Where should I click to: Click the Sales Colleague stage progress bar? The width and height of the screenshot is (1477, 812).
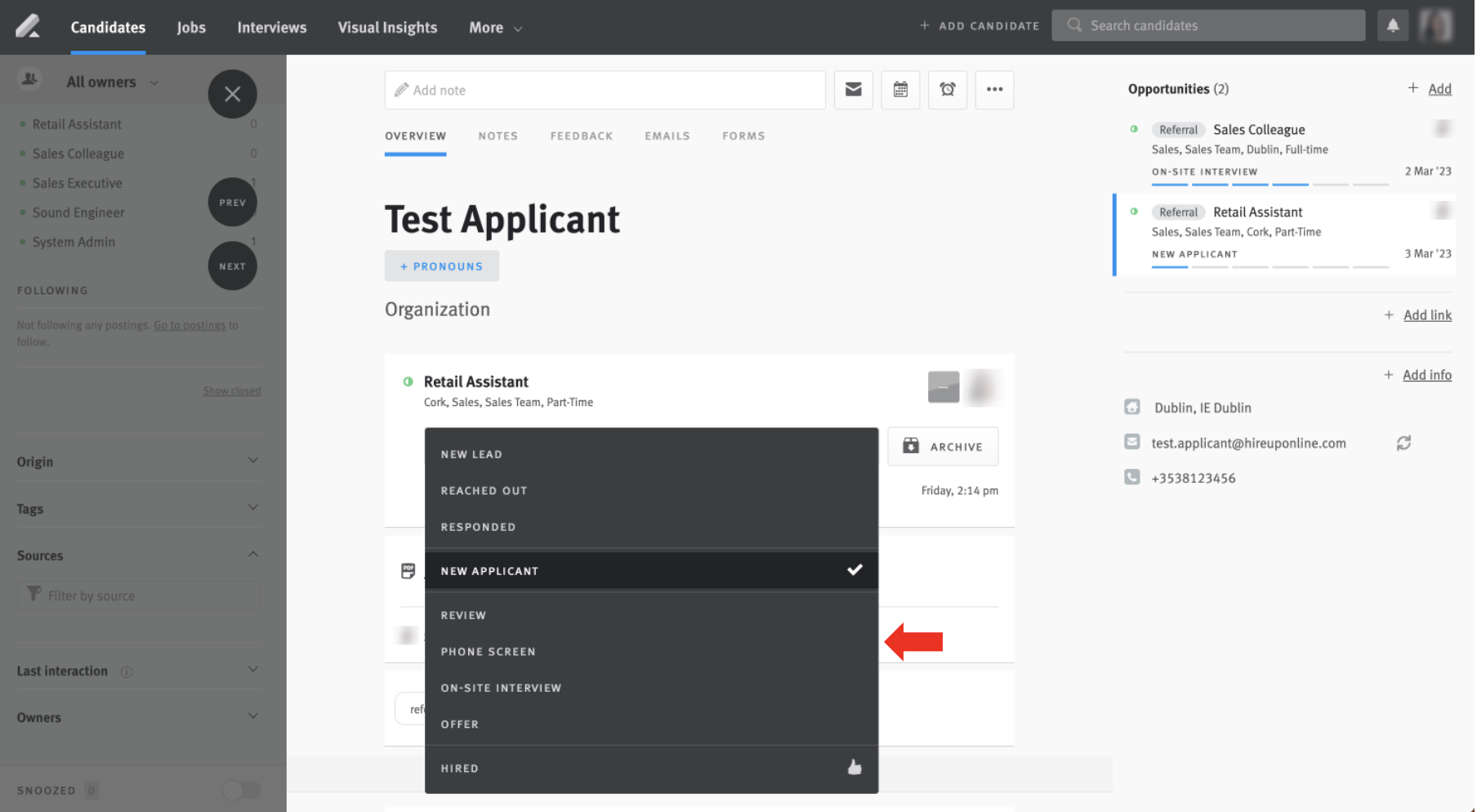(x=1270, y=185)
